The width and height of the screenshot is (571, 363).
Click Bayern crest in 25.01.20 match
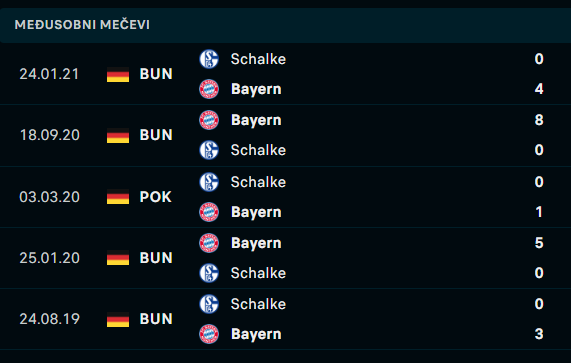click(x=209, y=243)
